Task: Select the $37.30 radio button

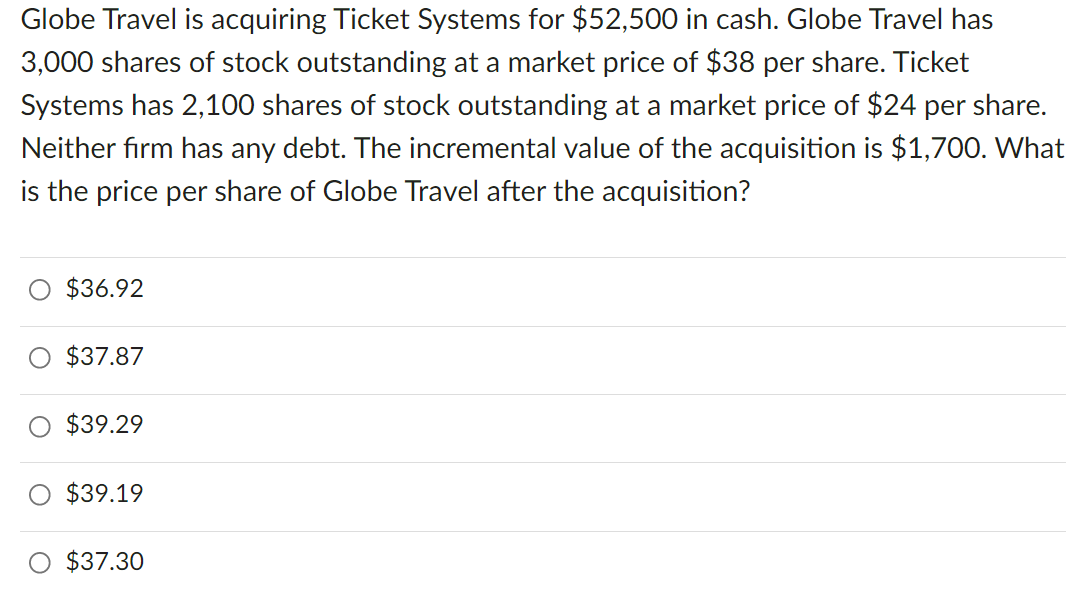Action: pyautogui.click(x=40, y=563)
